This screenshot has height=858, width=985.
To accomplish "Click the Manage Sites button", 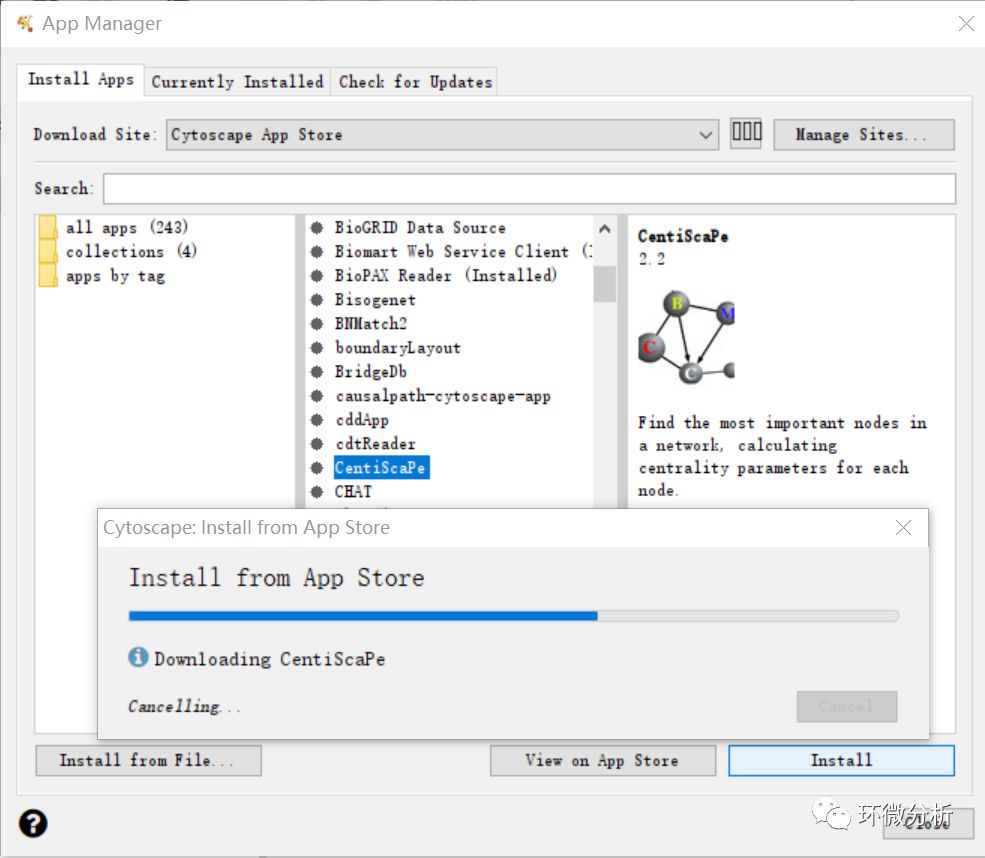I will [864, 134].
